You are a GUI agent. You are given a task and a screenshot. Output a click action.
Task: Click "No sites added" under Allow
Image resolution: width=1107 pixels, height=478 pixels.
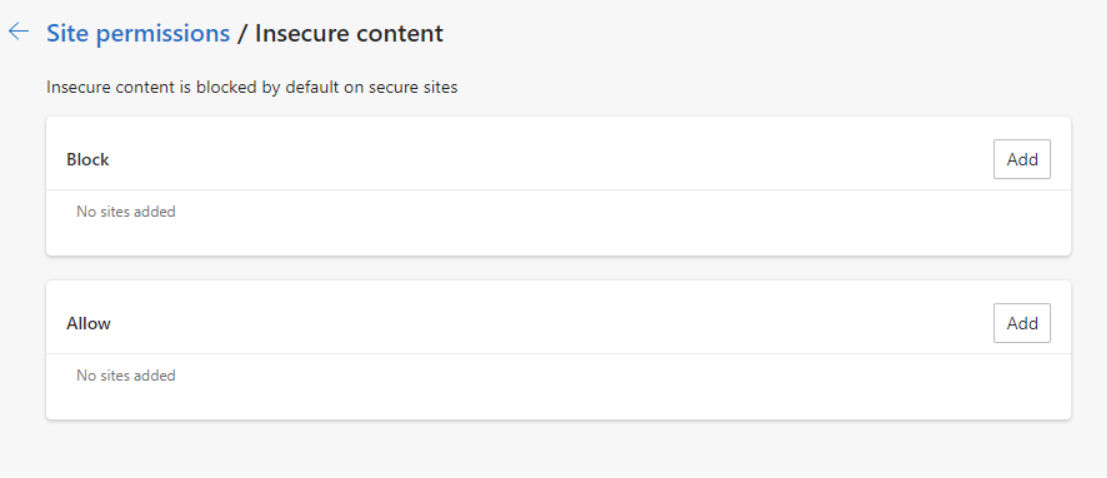click(x=126, y=376)
